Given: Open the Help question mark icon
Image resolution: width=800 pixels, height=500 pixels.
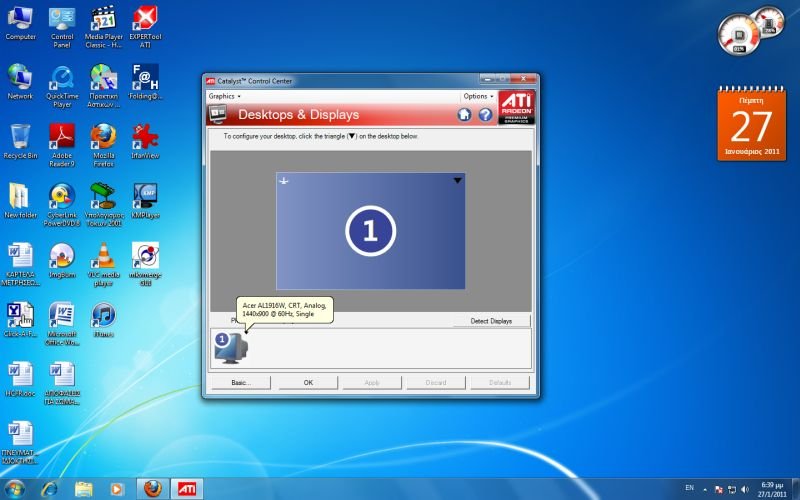Looking at the screenshot, I should coord(485,115).
